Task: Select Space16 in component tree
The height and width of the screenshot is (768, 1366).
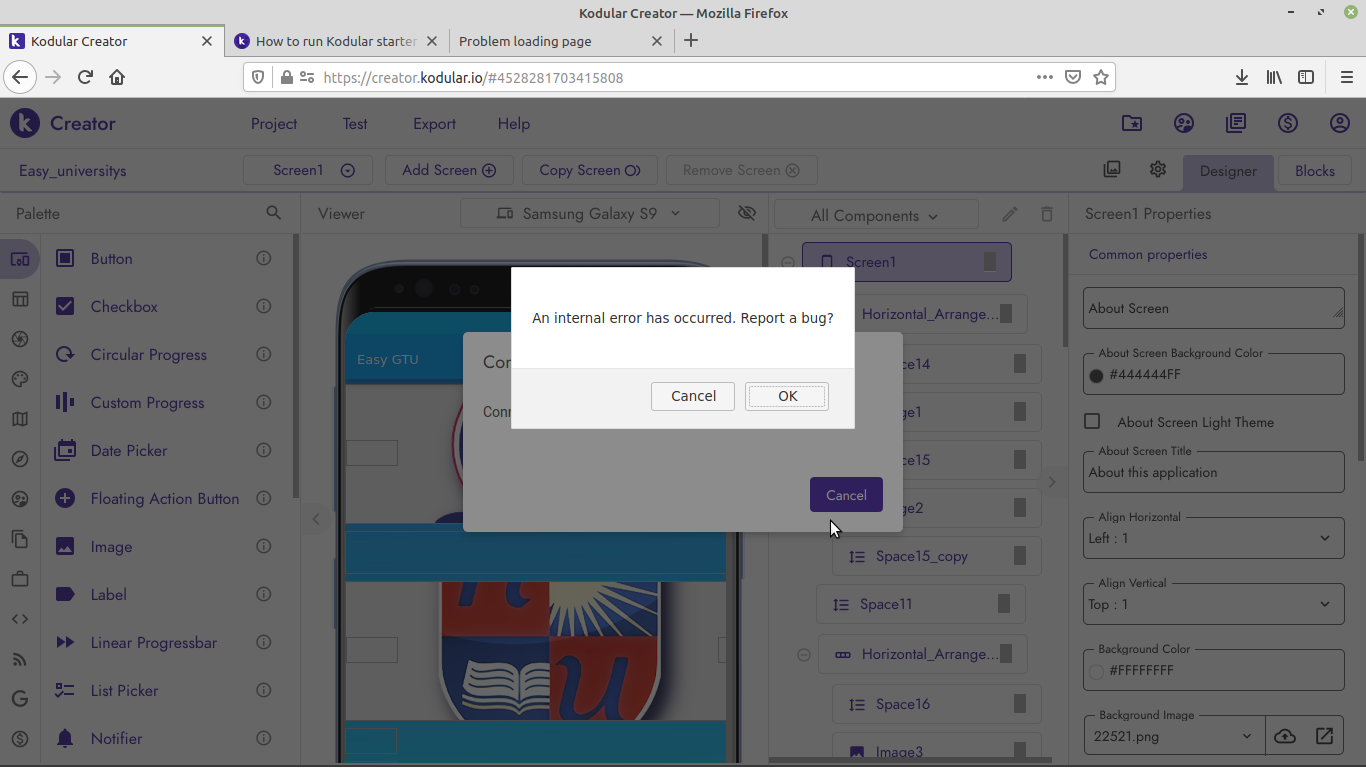Action: point(936,704)
